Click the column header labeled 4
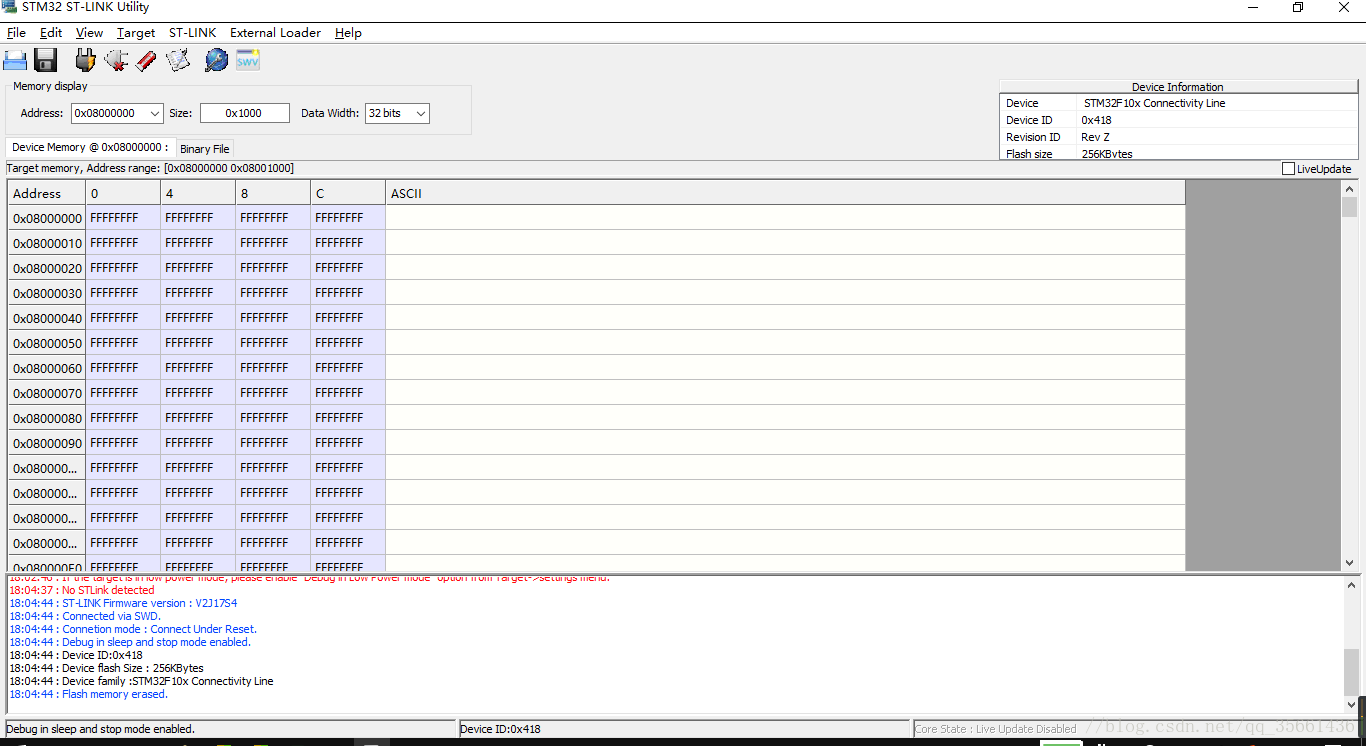The image size is (1366, 746). [x=198, y=193]
